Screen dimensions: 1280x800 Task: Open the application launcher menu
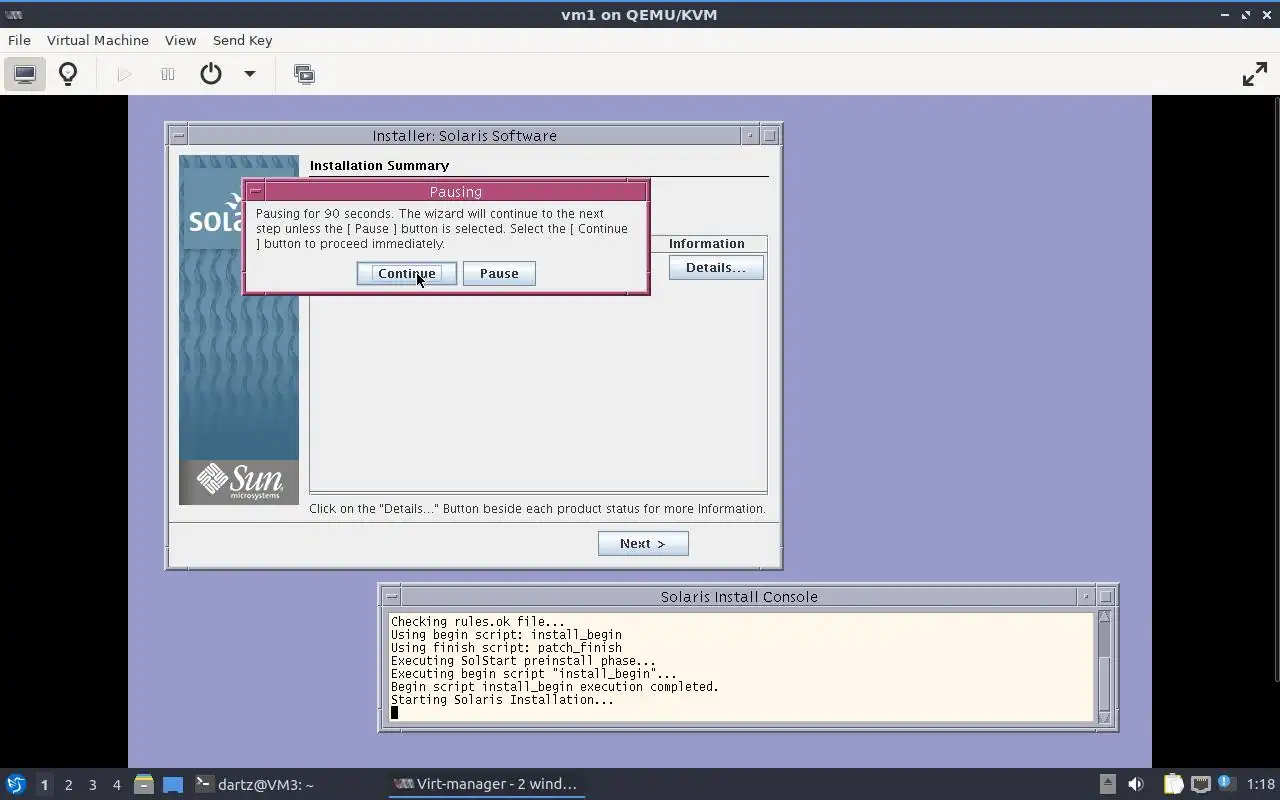15,784
